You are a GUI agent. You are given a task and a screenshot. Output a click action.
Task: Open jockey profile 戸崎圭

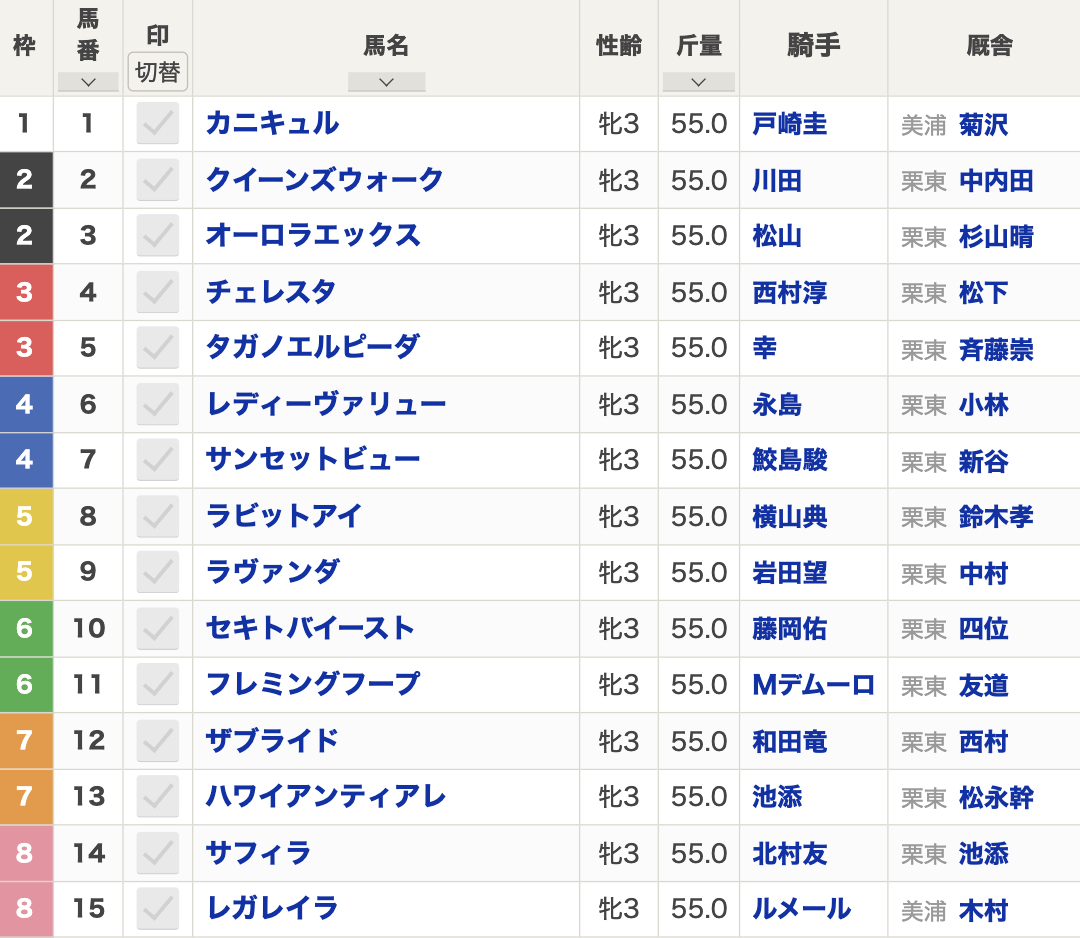pyautogui.click(x=789, y=125)
